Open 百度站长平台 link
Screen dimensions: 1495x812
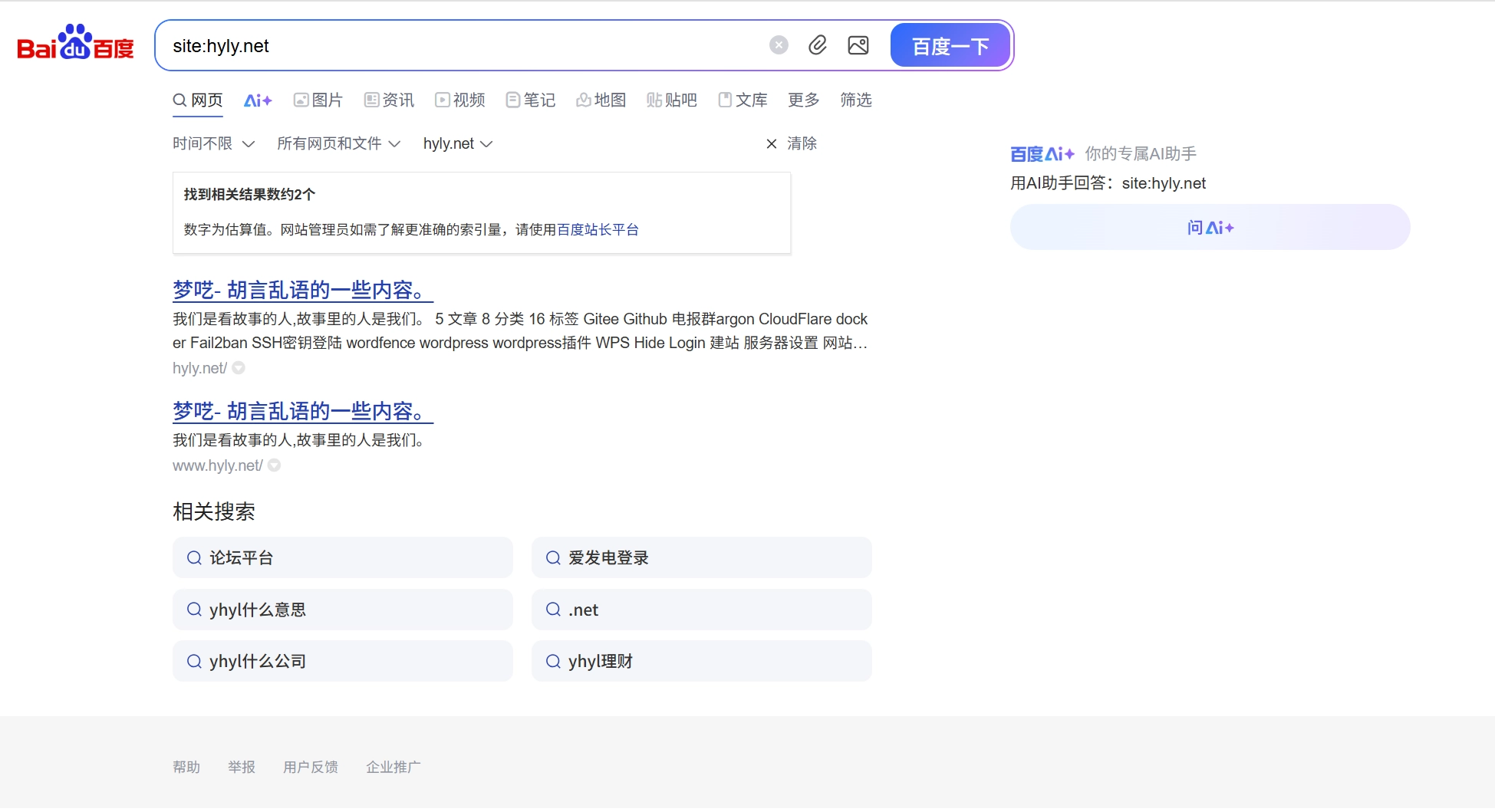pyautogui.click(x=598, y=230)
